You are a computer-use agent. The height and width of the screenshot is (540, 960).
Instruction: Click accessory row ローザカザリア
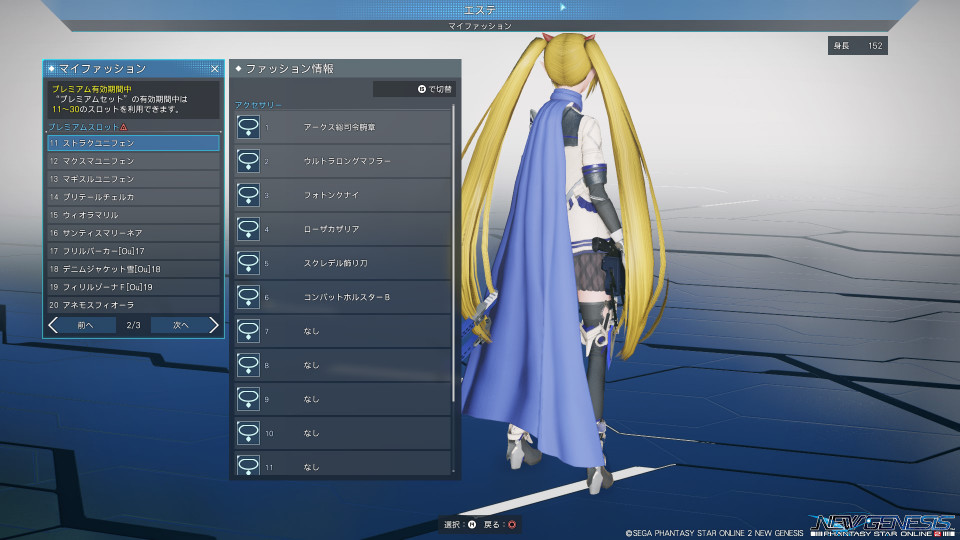343,229
